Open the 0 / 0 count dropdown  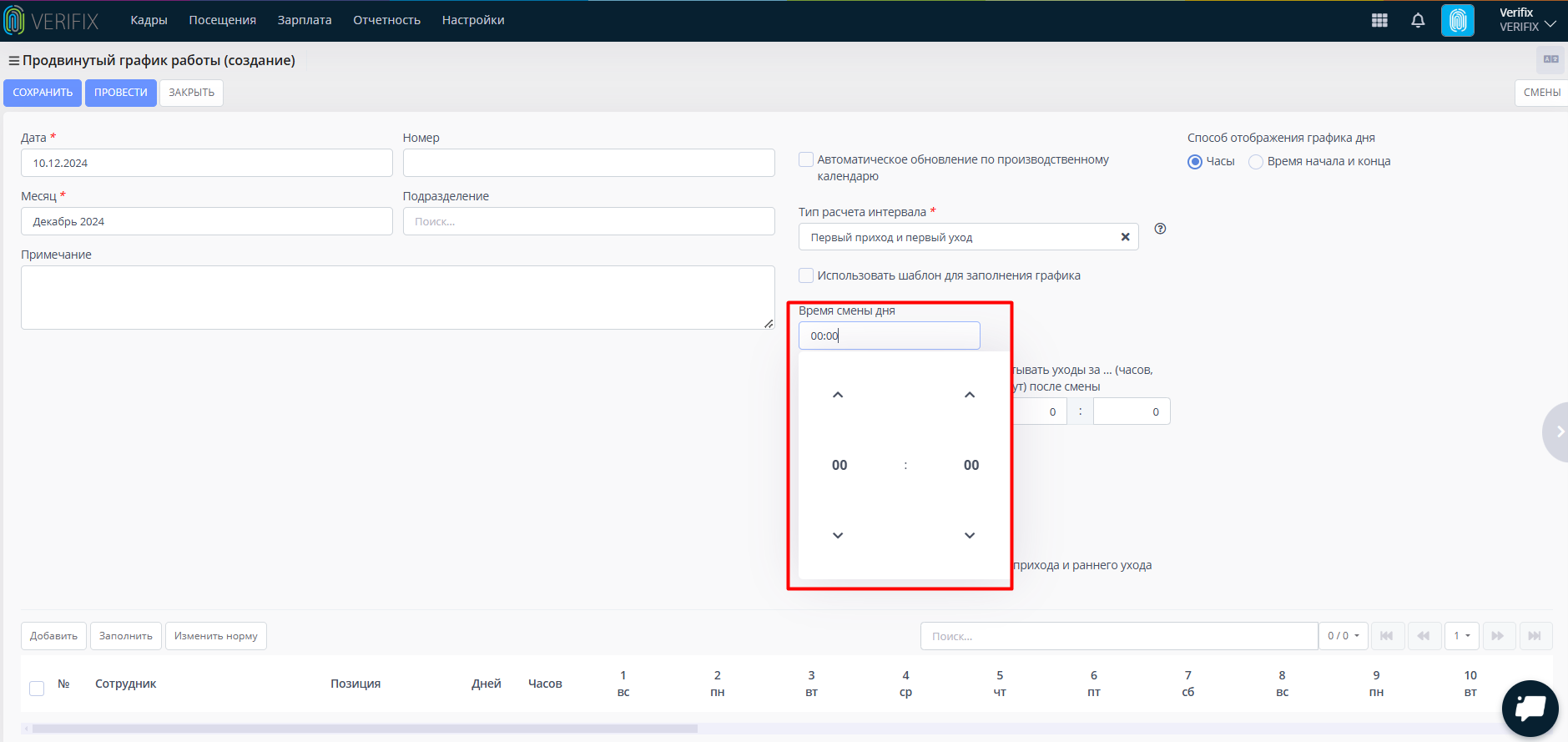[x=1344, y=636]
